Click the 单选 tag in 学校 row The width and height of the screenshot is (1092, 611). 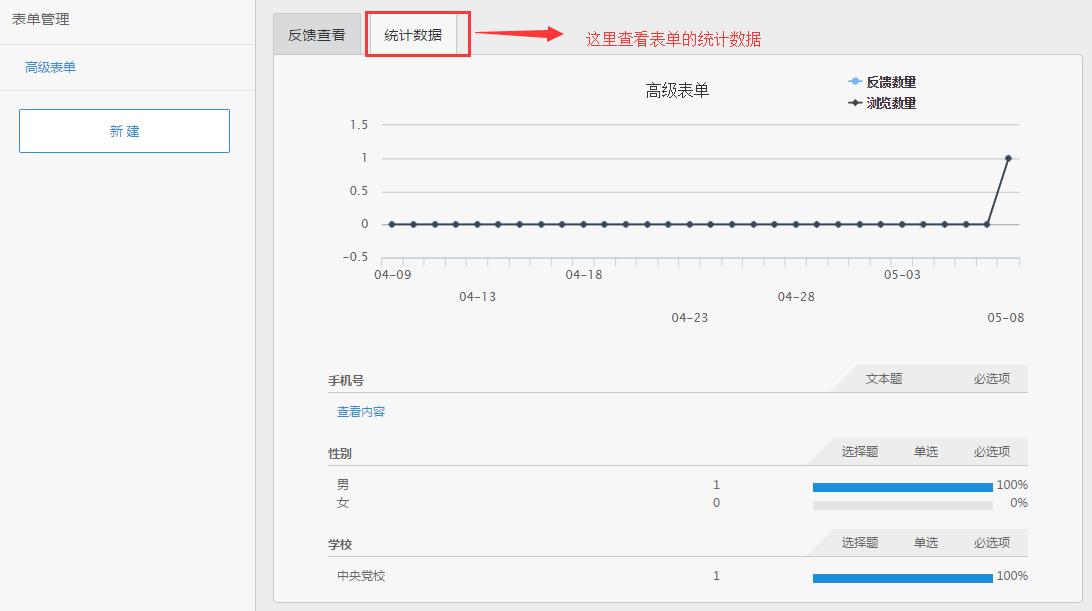(x=926, y=543)
